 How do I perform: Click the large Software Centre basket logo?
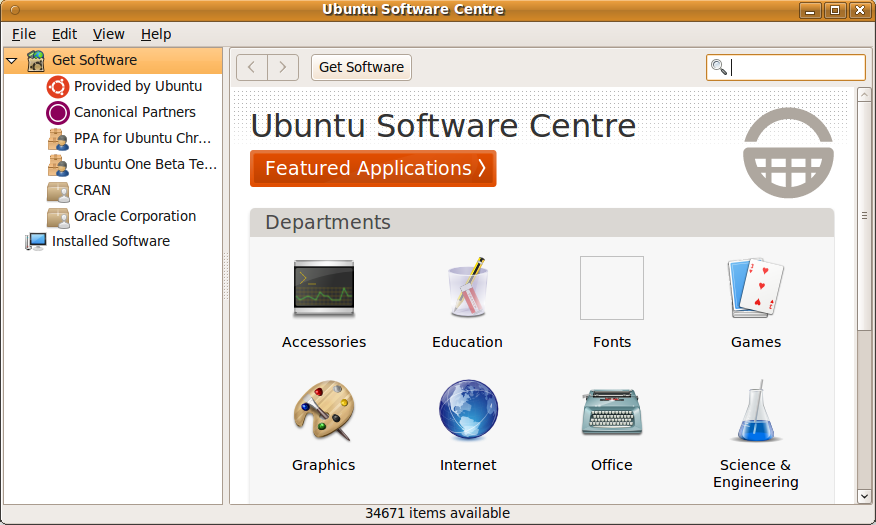coord(788,152)
